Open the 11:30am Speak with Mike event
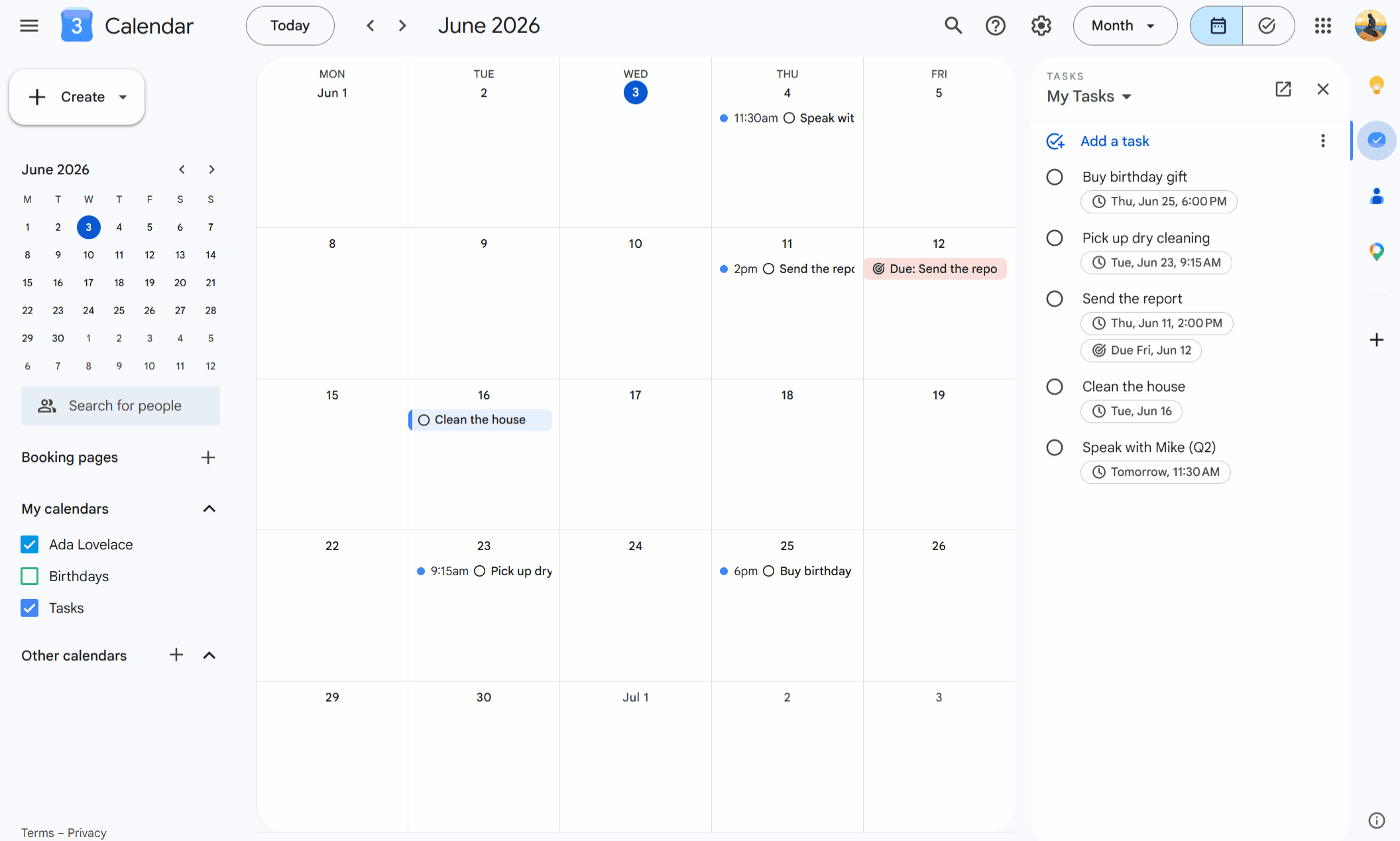 tap(787, 118)
